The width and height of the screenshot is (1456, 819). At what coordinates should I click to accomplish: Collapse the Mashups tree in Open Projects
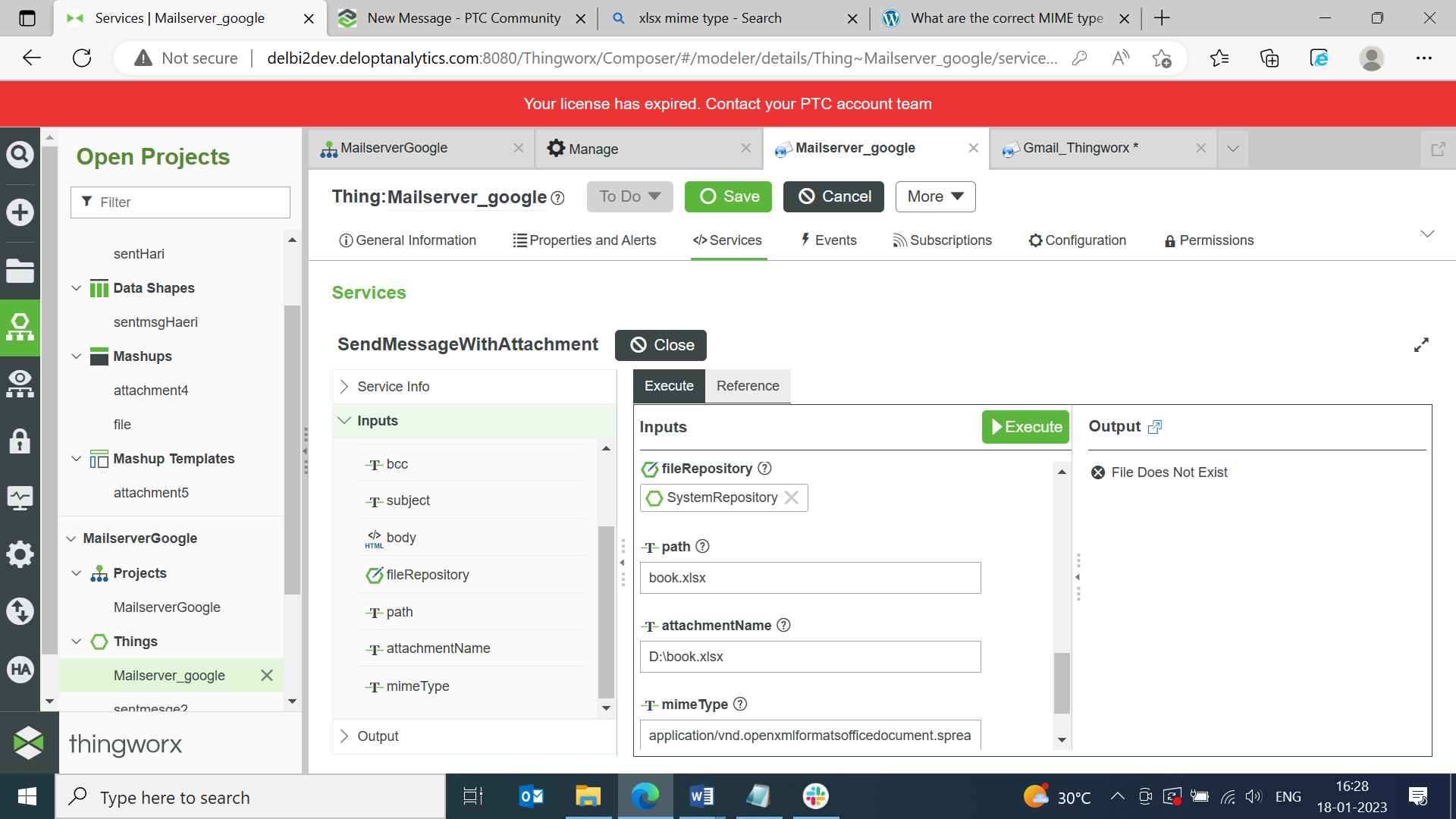click(x=76, y=356)
